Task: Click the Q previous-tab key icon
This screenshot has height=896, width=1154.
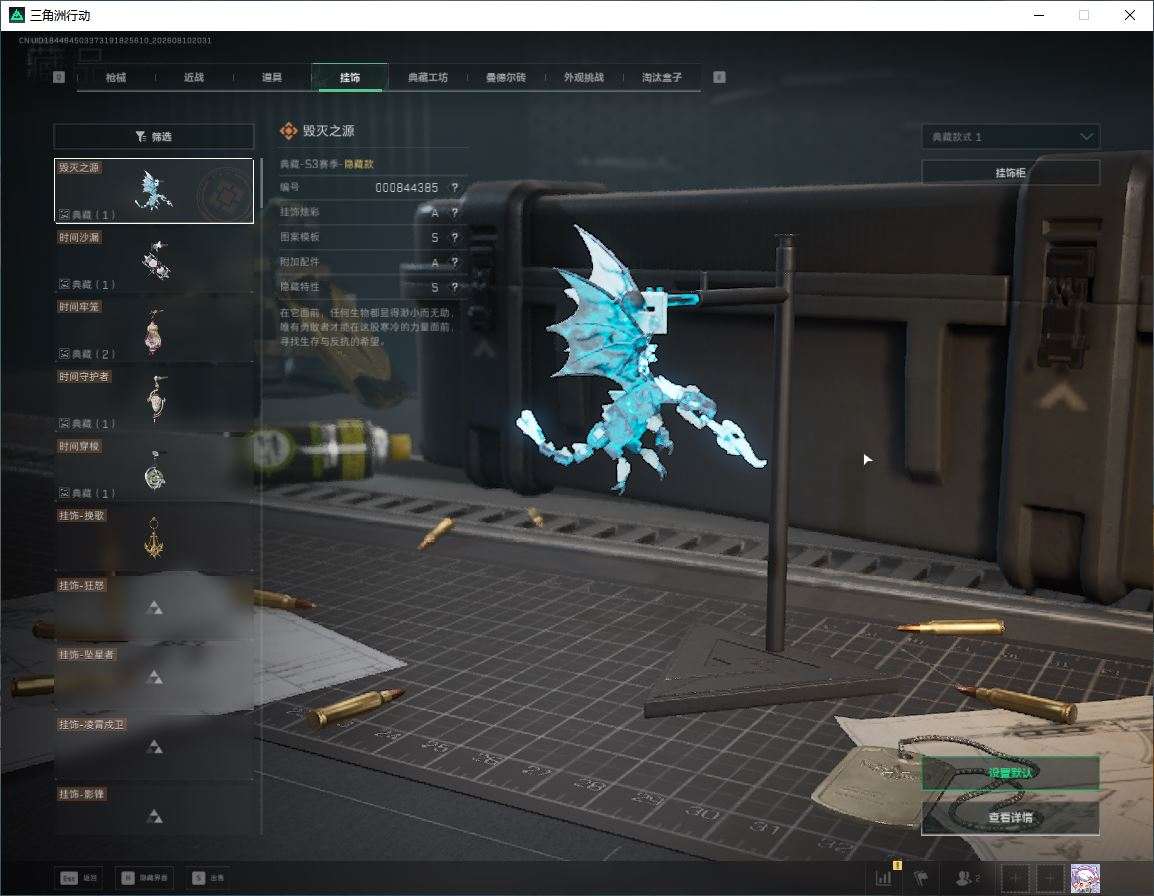Action: coord(59,77)
